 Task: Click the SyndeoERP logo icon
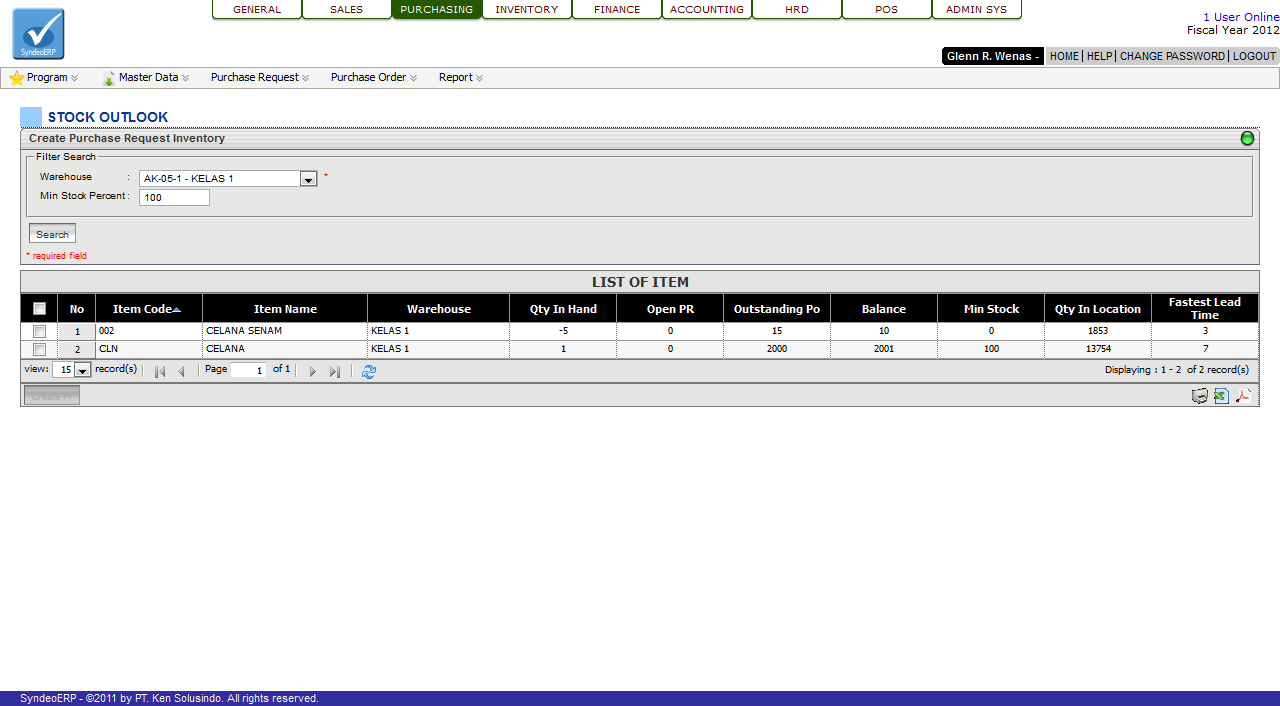click(x=38, y=34)
